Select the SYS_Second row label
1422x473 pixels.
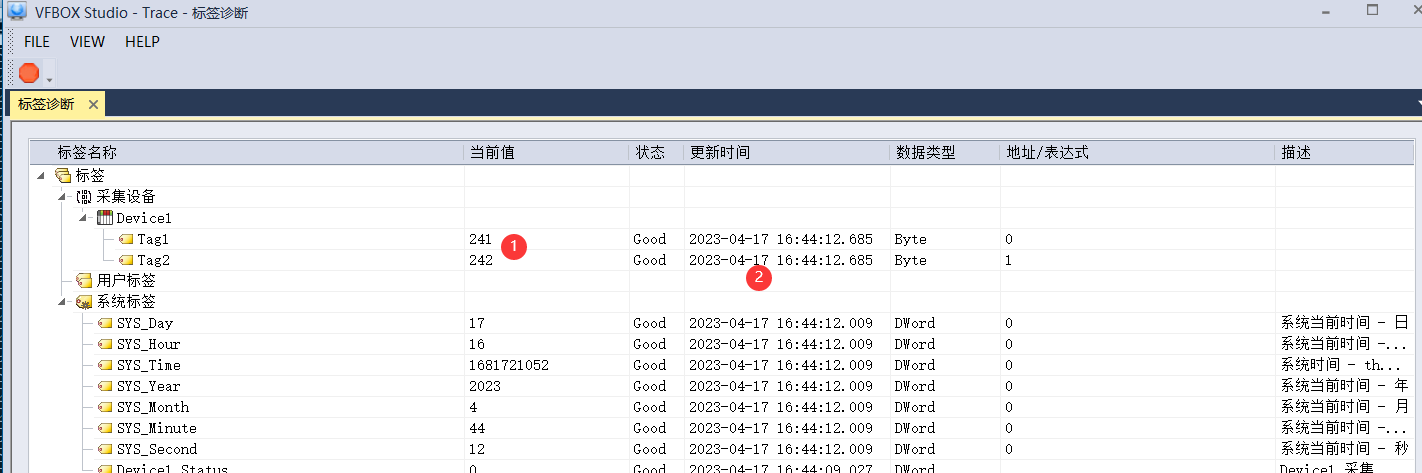pos(157,449)
